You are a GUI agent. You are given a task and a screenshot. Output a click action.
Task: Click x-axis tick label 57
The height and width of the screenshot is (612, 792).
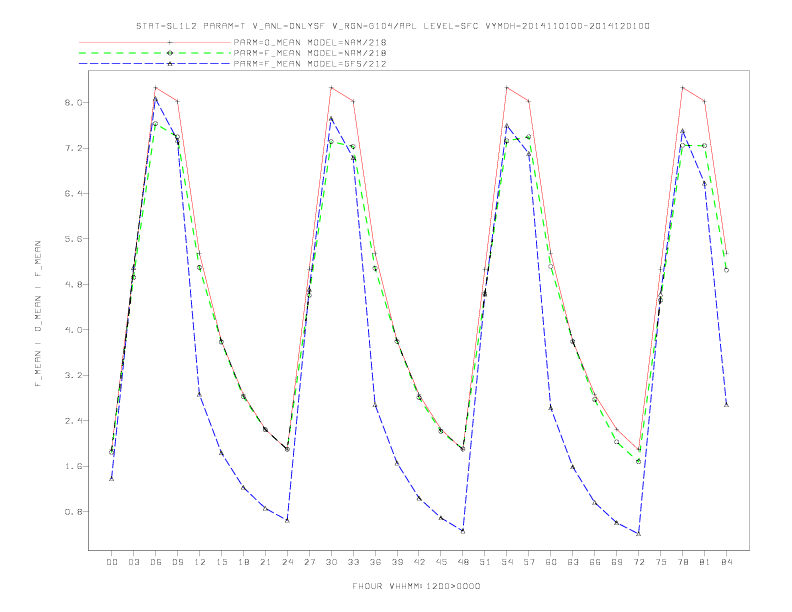point(529,562)
